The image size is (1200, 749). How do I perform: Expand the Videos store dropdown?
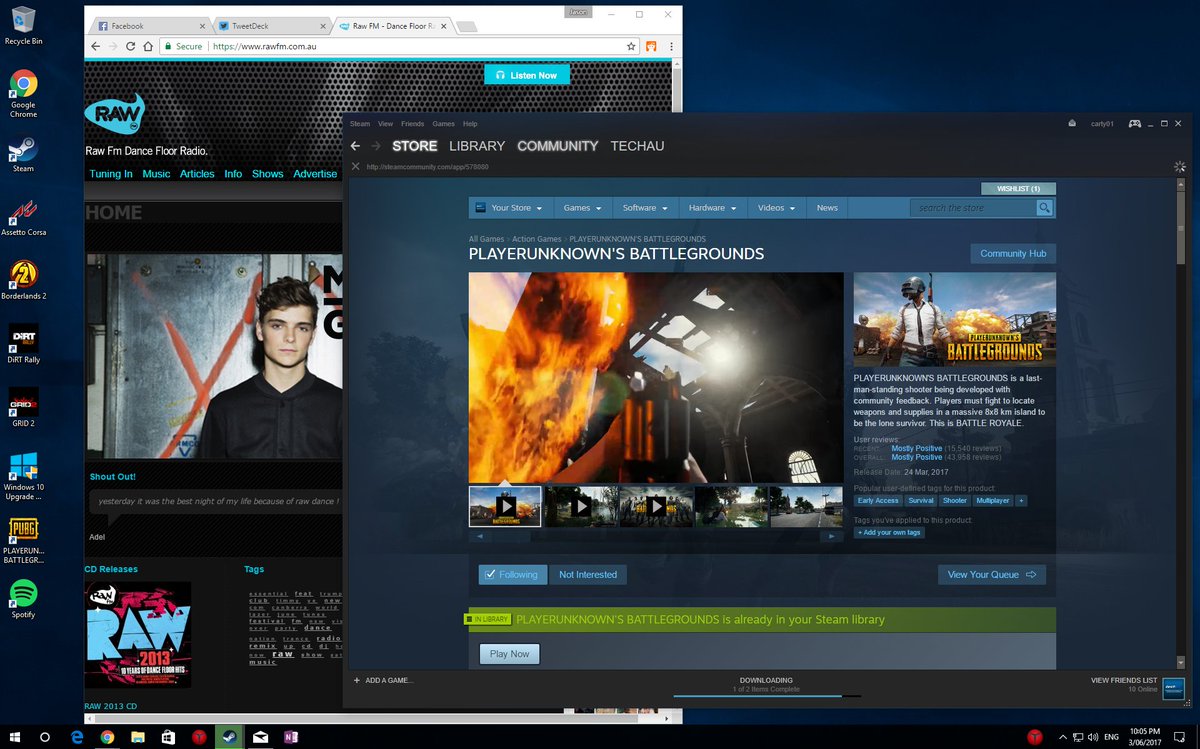(x=777, y=208)
